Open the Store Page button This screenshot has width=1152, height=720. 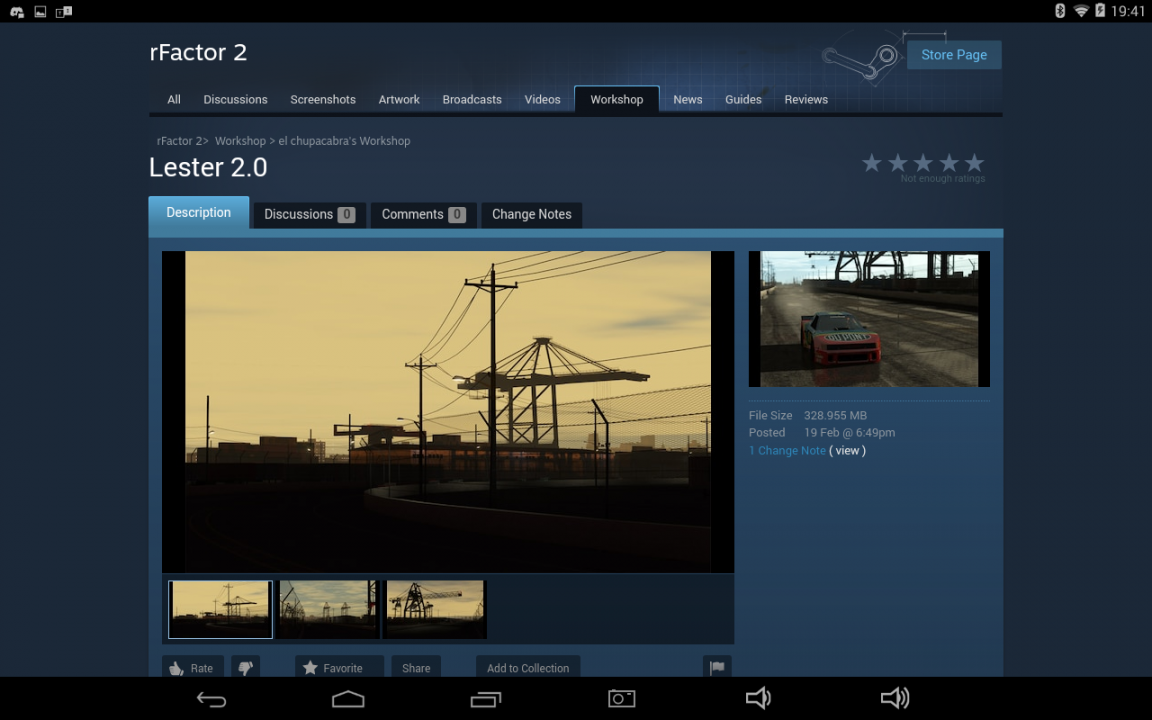954,55
